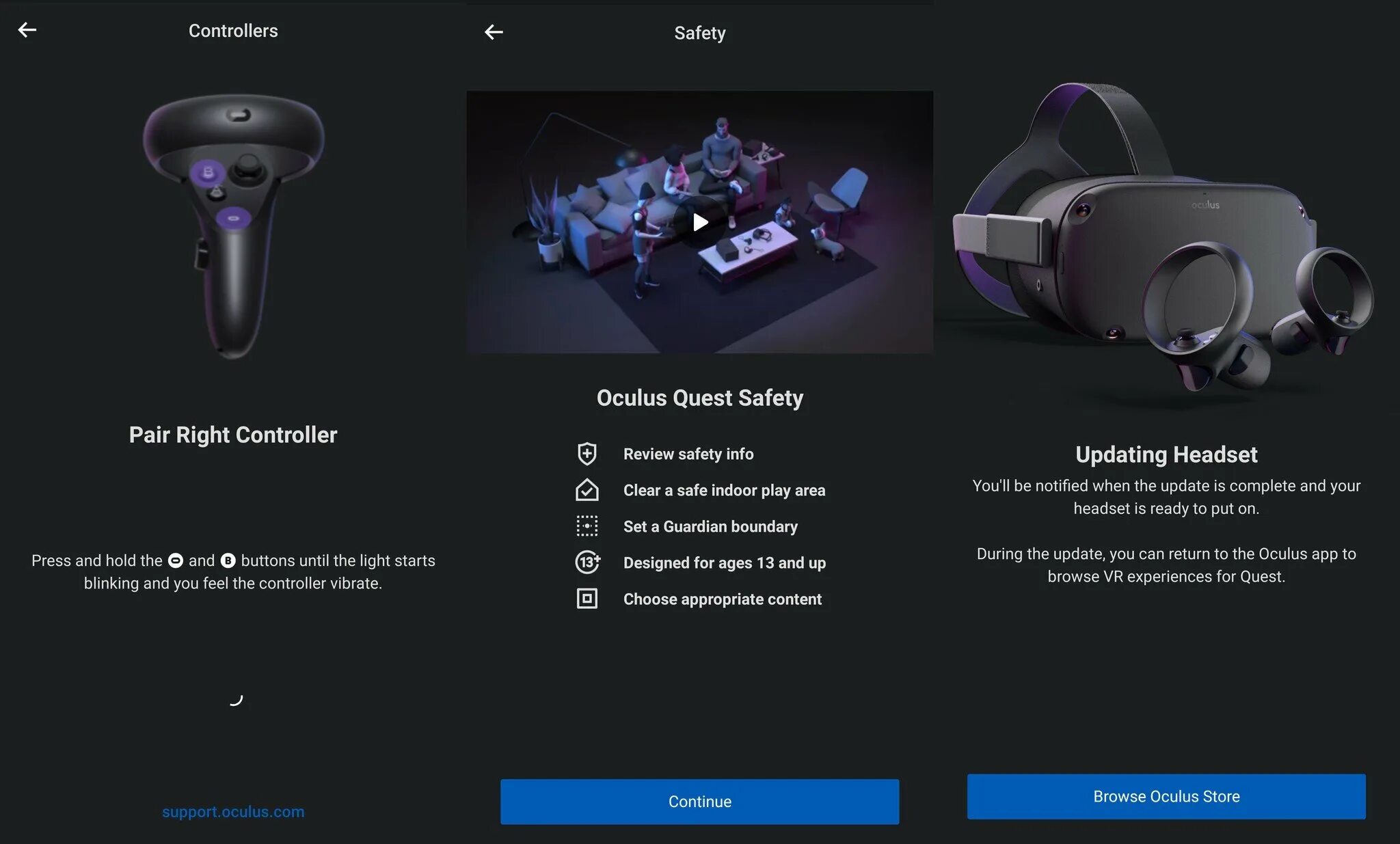The image size is (1400, 844).
Task: Click the Clear safe indoor play area icon
Action: pos(586,490)
